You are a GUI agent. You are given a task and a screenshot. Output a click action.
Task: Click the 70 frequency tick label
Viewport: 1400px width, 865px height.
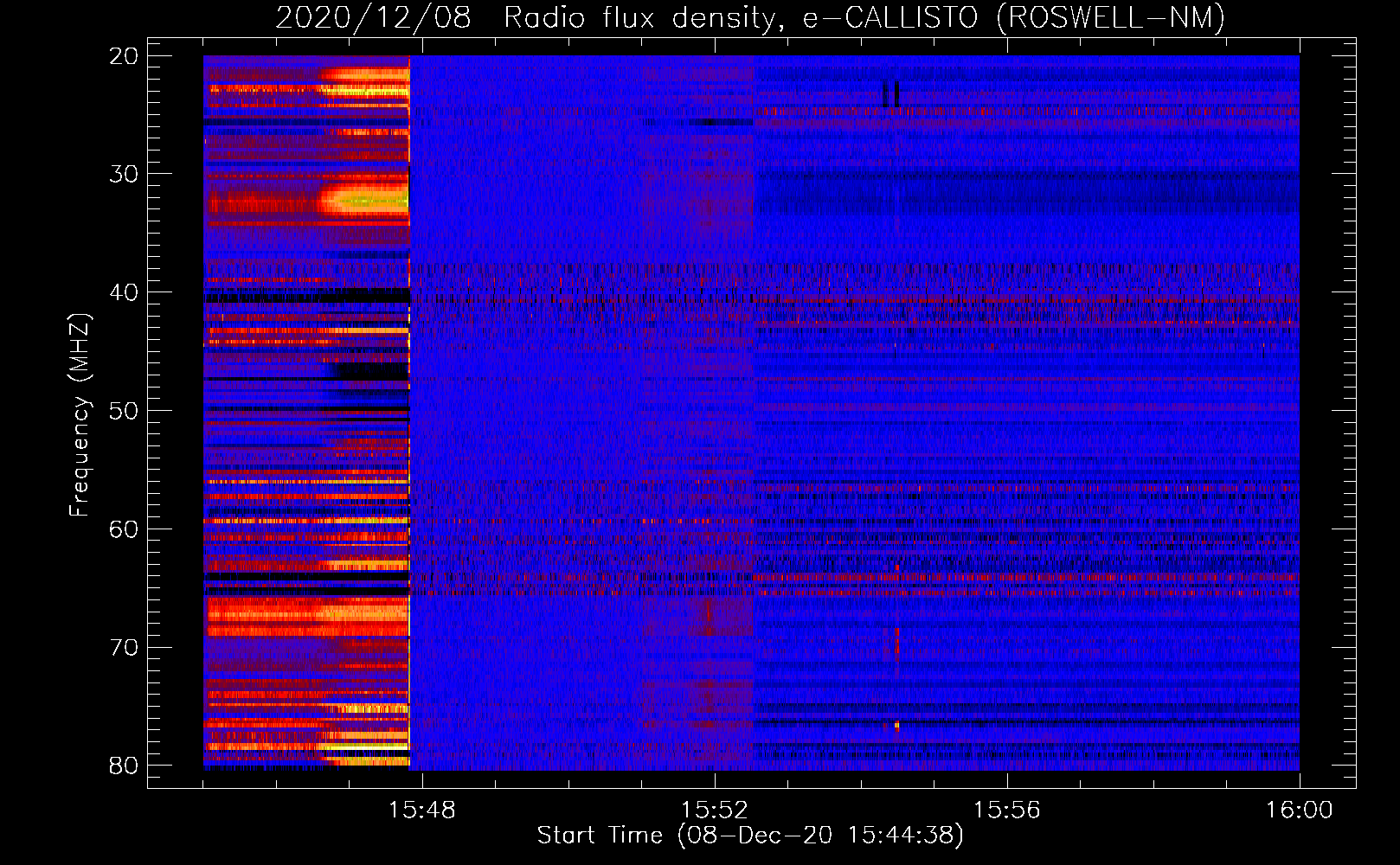(x=125, y=647)
